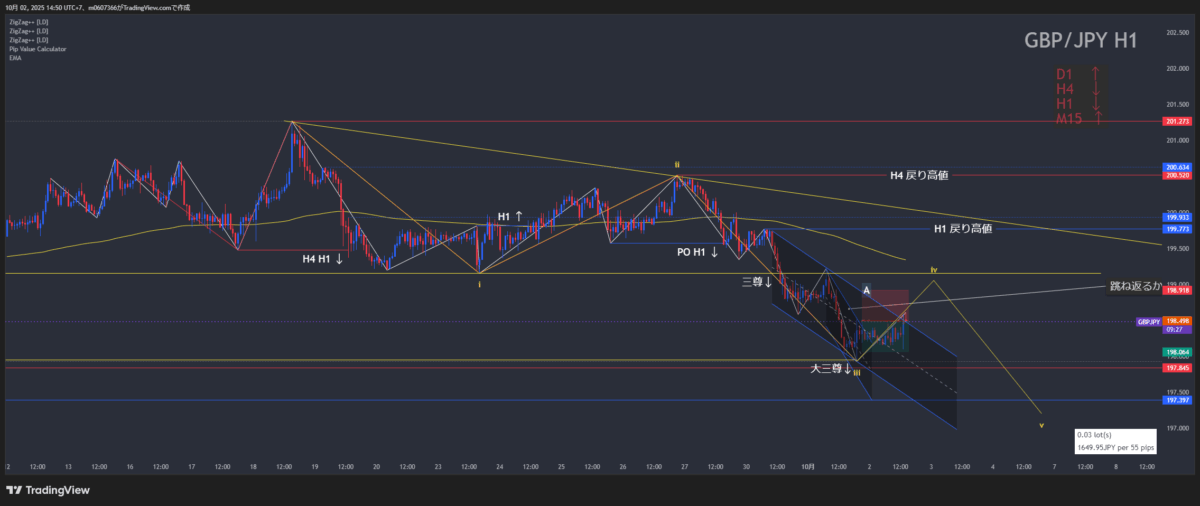1200x506 pixels.
Task: Click the blue 200.634 price label
Action: [1176, 167]
